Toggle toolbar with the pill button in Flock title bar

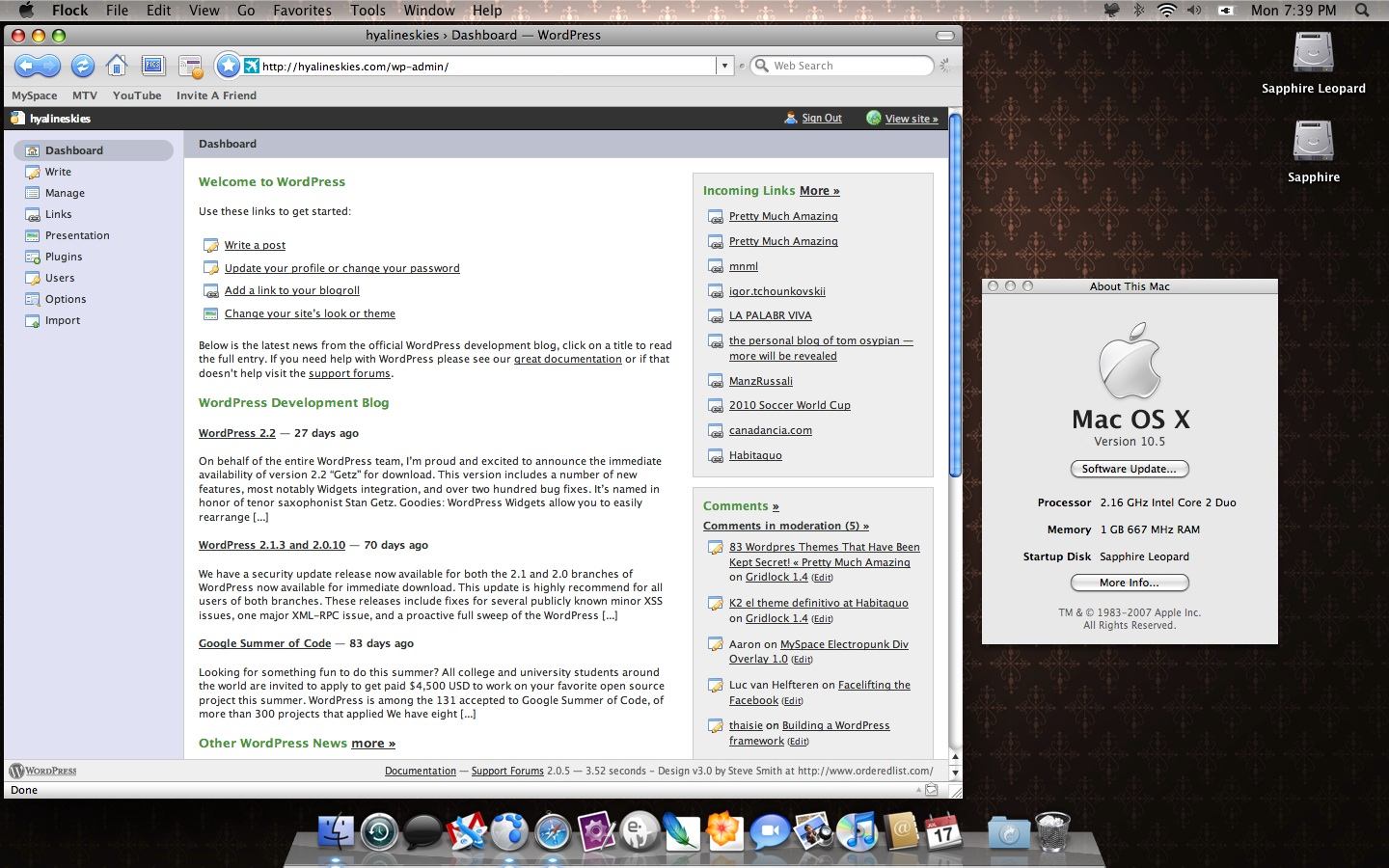point(945,36)
